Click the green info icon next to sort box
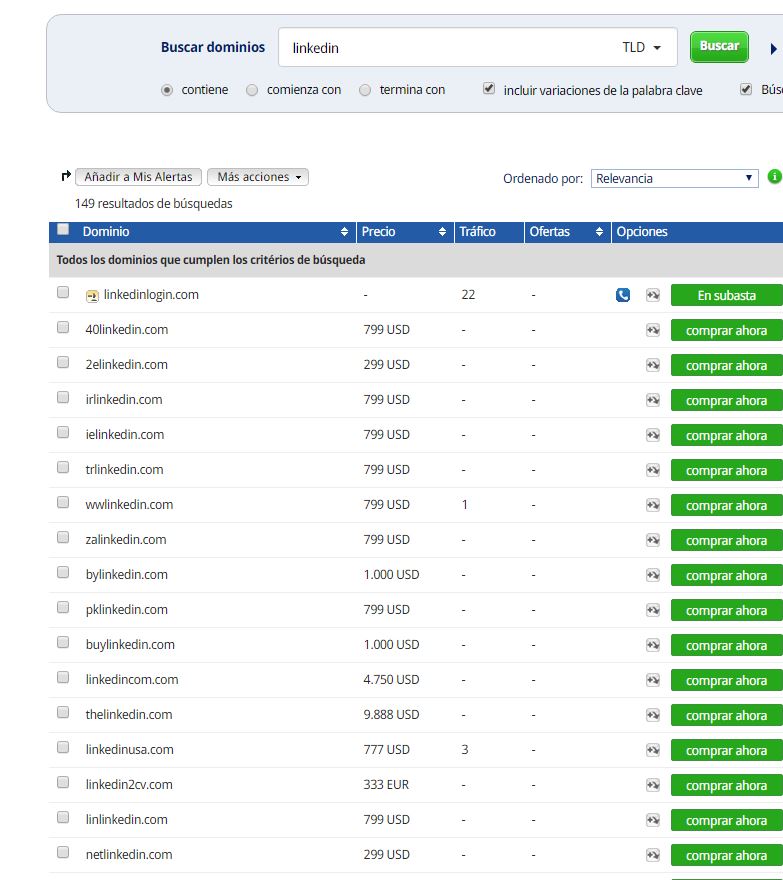 (x=775, y=177)
